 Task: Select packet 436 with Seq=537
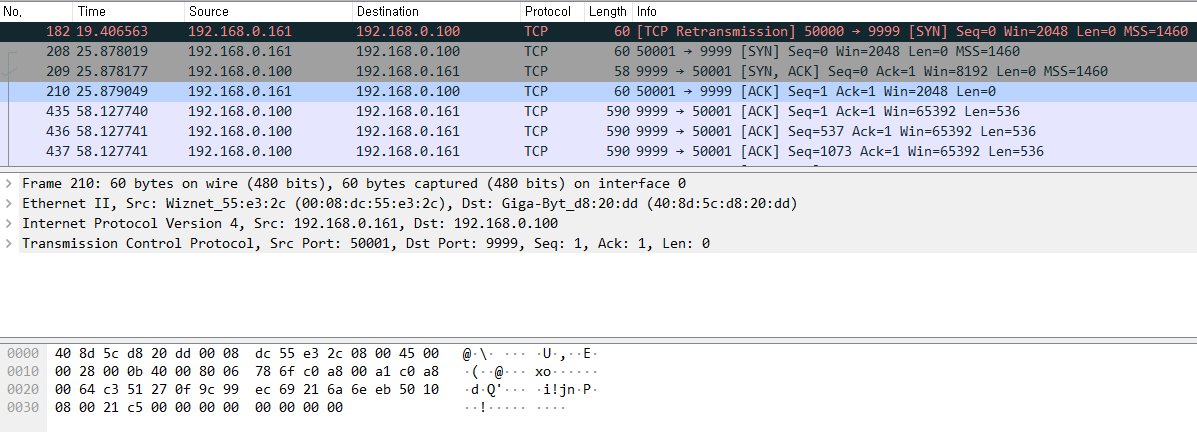pyautogui.click(x=598, y=131)
